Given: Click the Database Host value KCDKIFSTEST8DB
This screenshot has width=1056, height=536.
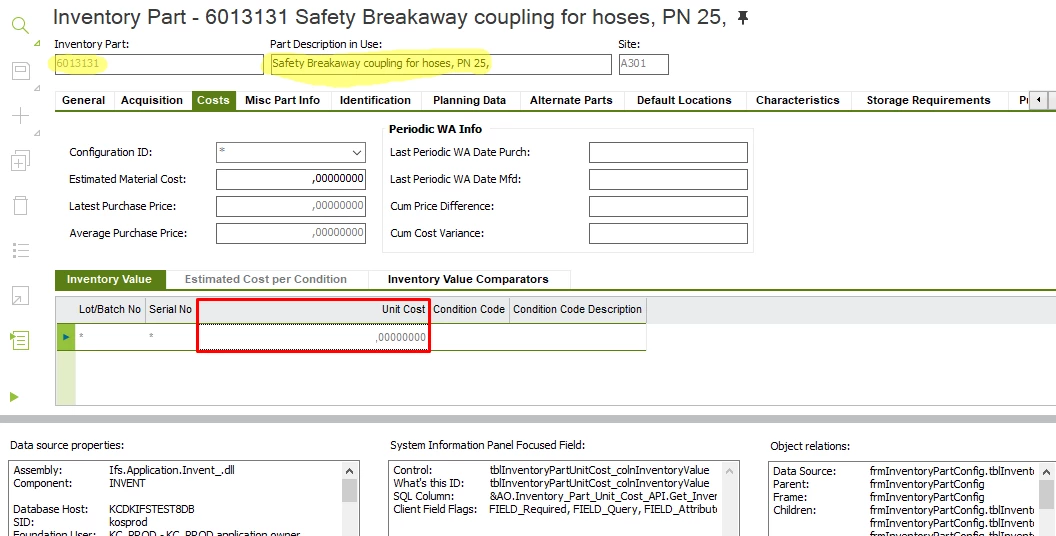Looking at the screenshot, I should (152, 510).
